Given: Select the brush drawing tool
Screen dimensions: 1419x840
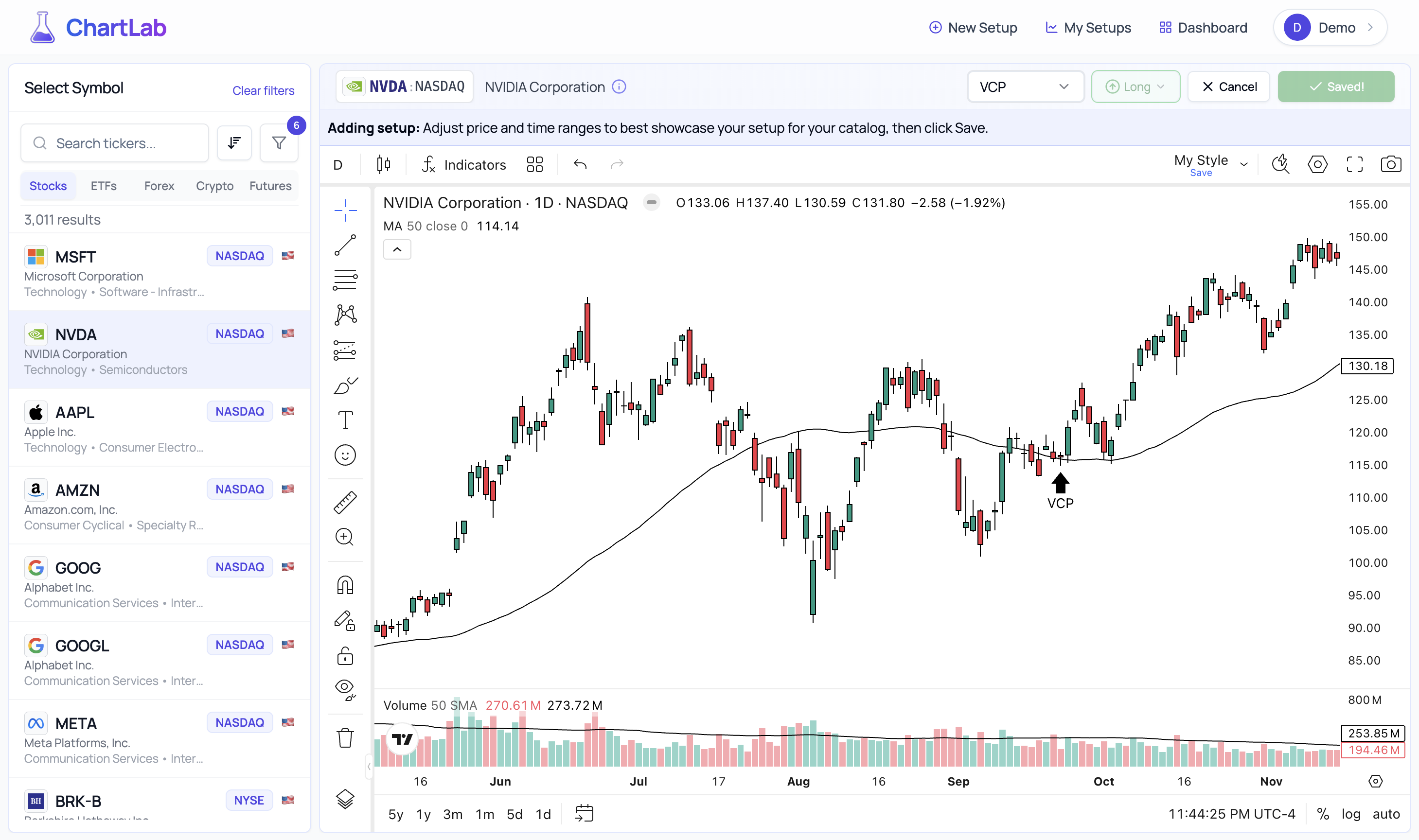Looking at the screenshot, I should click(x=345, y=385).
